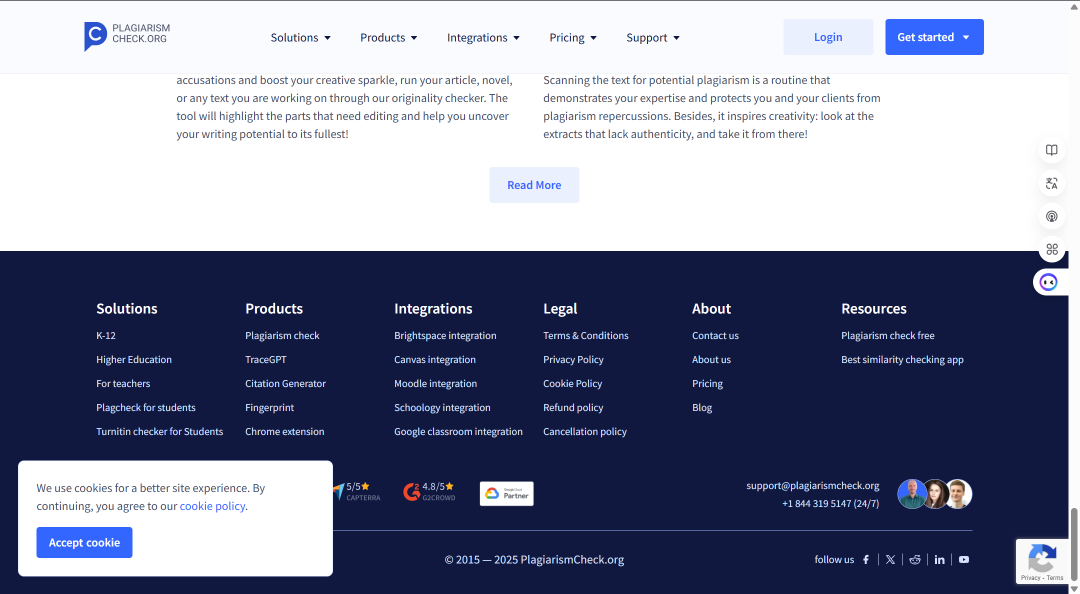This screenshot has width=1080, height=594.
Task: Click the G2 Crowd 4.8/5 rating badge
Action: pyautogui.click(x=429, y=491)
